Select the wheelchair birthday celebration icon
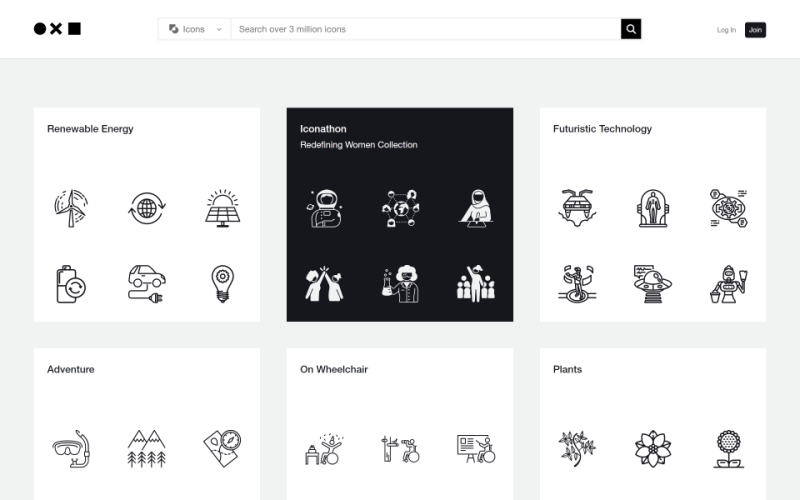 (x=324, y=449)
